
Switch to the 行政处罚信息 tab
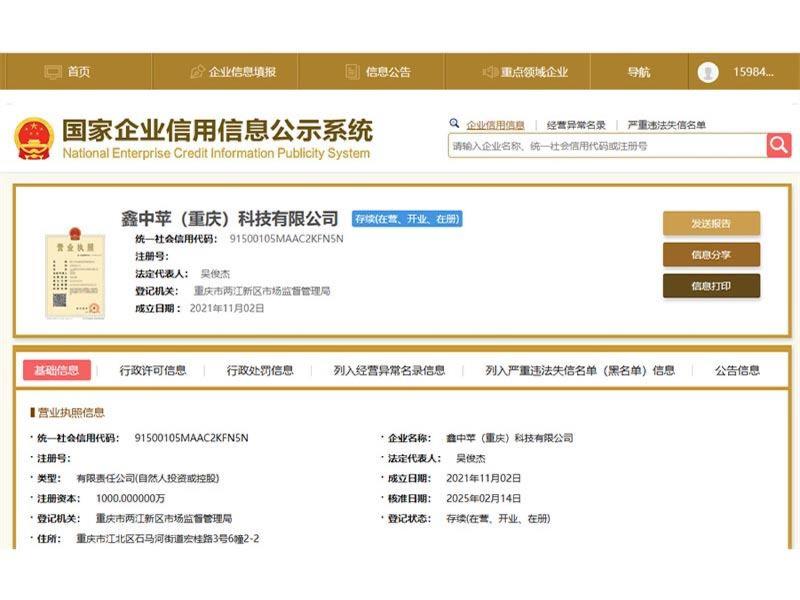click(x=260, y=370)
